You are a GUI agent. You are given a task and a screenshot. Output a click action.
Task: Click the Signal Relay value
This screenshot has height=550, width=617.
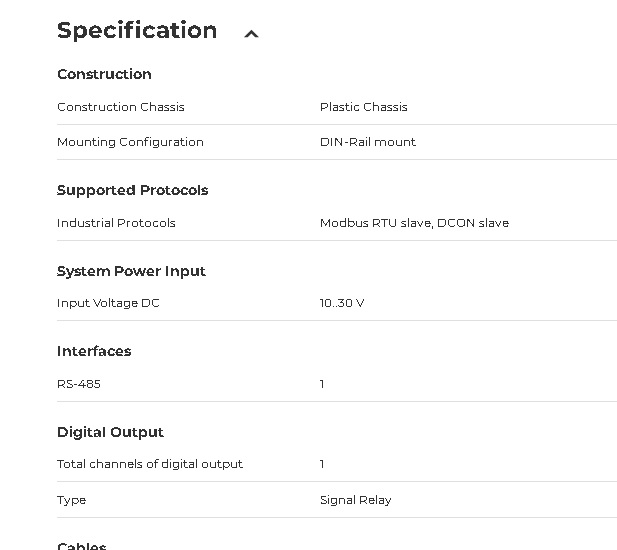356,500
